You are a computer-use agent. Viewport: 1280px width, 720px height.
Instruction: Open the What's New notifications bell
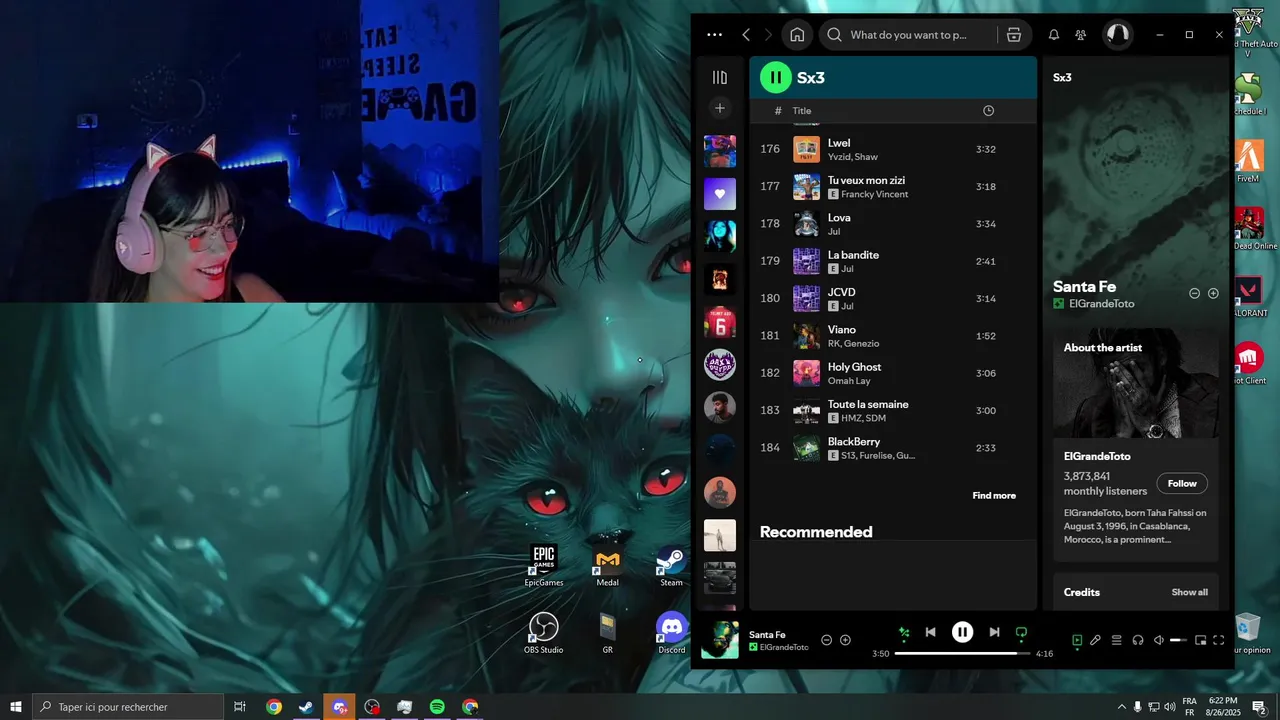click(1053, 34)
